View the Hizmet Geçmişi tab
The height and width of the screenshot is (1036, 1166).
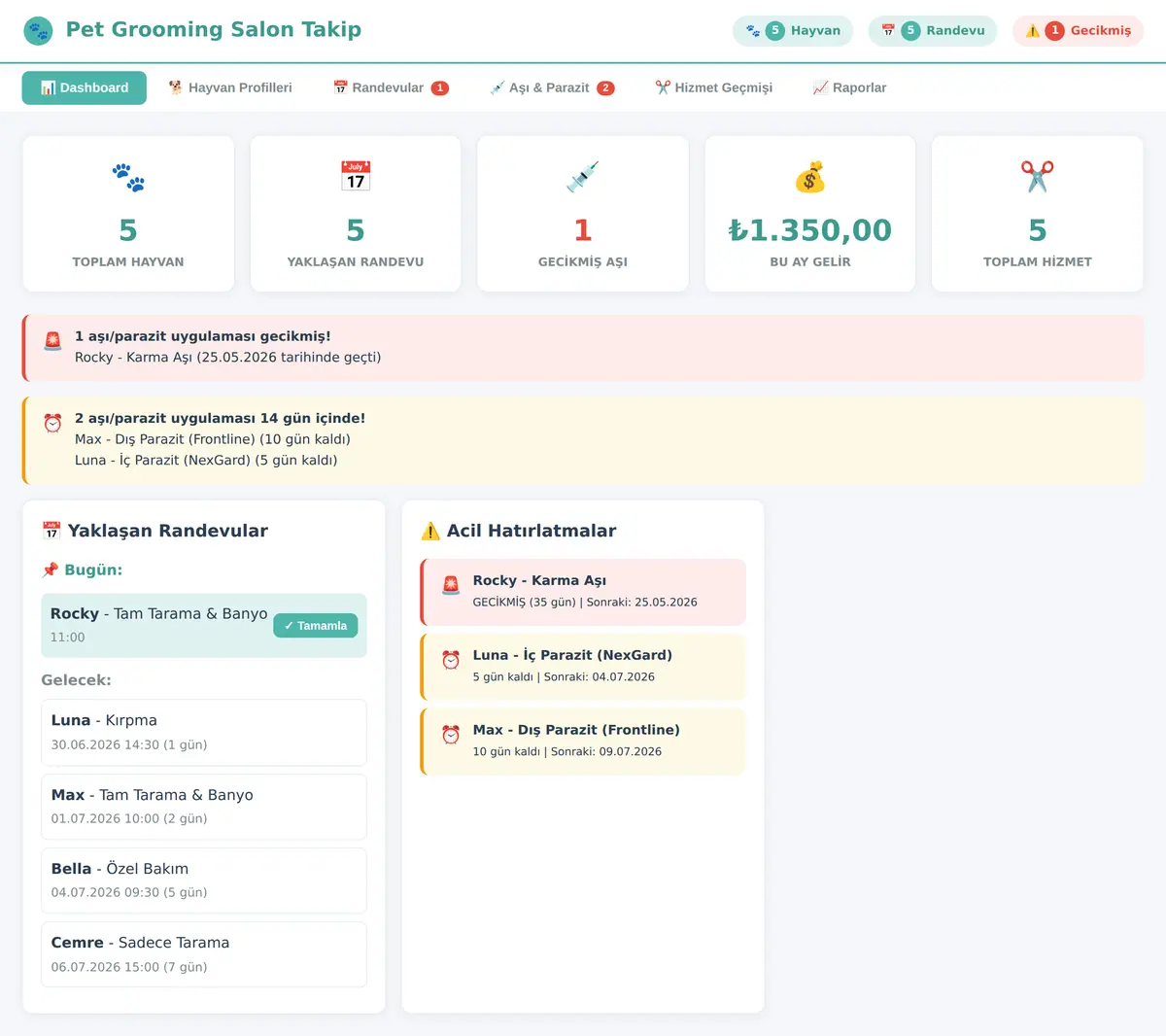[714, 87]
